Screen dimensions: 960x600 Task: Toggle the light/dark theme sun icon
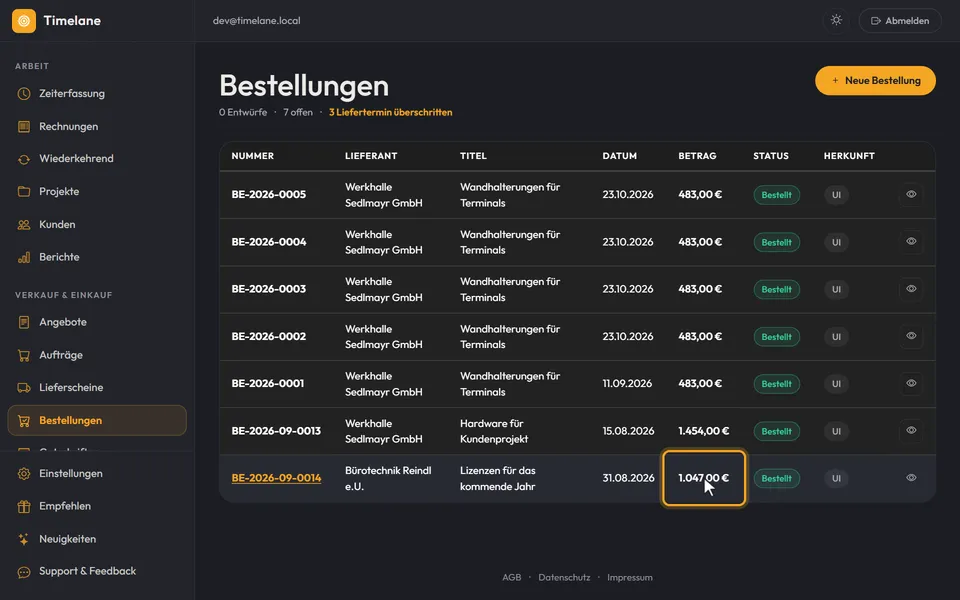point(836,20)
